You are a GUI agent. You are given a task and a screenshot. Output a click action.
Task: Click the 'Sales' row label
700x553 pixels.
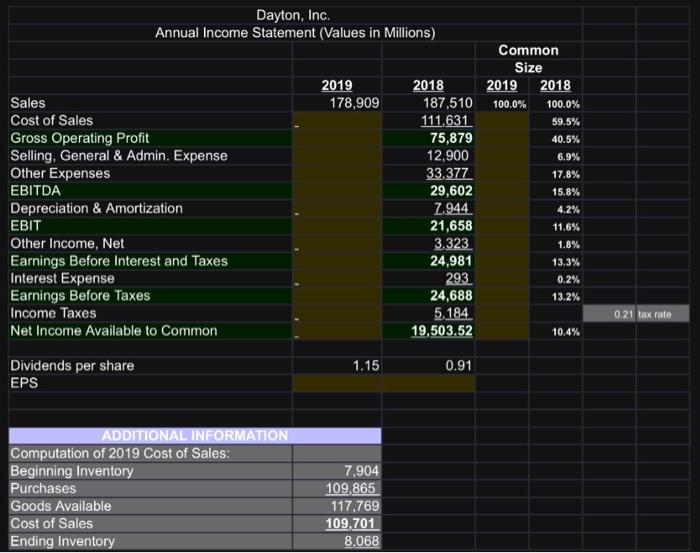click(x=28, y=103)
